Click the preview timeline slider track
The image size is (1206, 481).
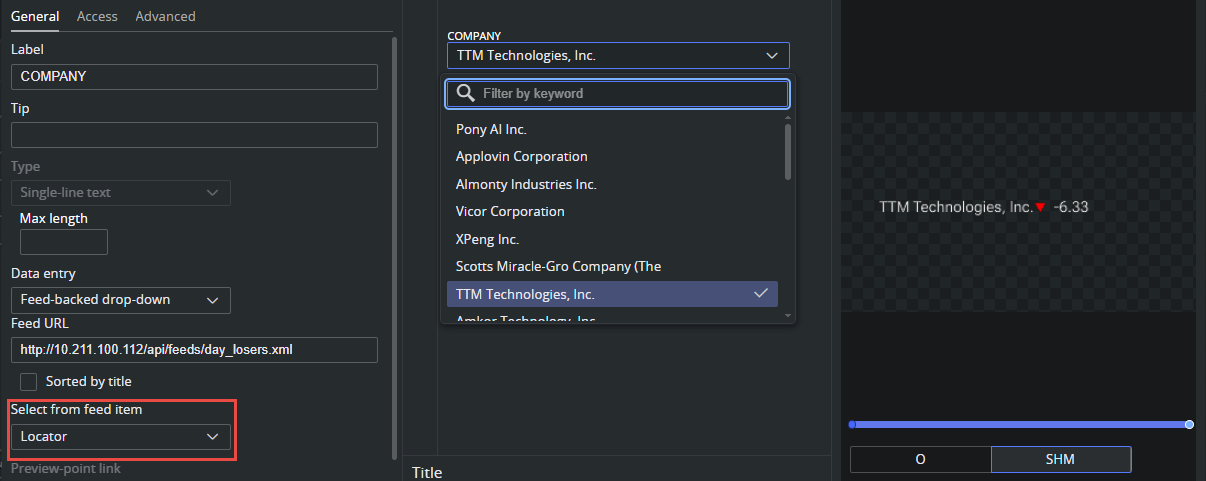pos(1020,425)
